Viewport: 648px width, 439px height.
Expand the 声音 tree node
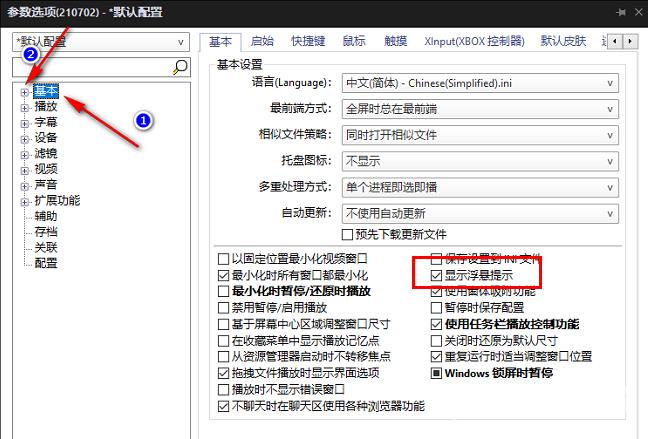(24, 185)
